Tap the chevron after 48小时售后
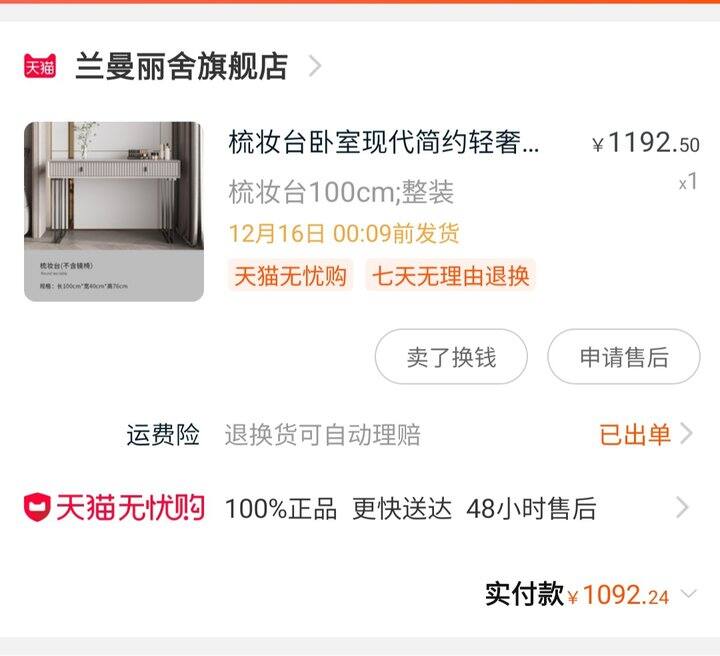Screen dimensions: 720x656 [683, 508]
